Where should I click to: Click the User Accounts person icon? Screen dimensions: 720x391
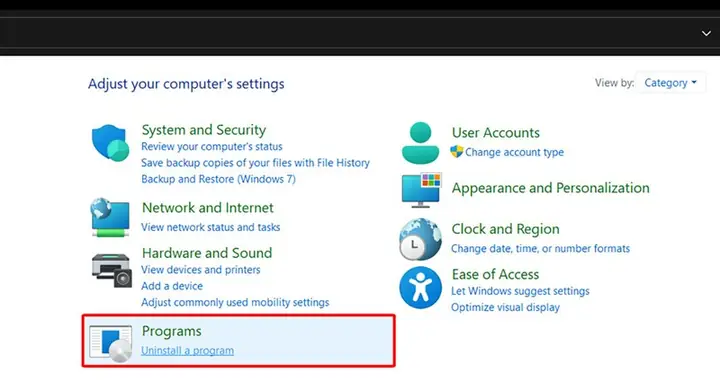point(420,143)
